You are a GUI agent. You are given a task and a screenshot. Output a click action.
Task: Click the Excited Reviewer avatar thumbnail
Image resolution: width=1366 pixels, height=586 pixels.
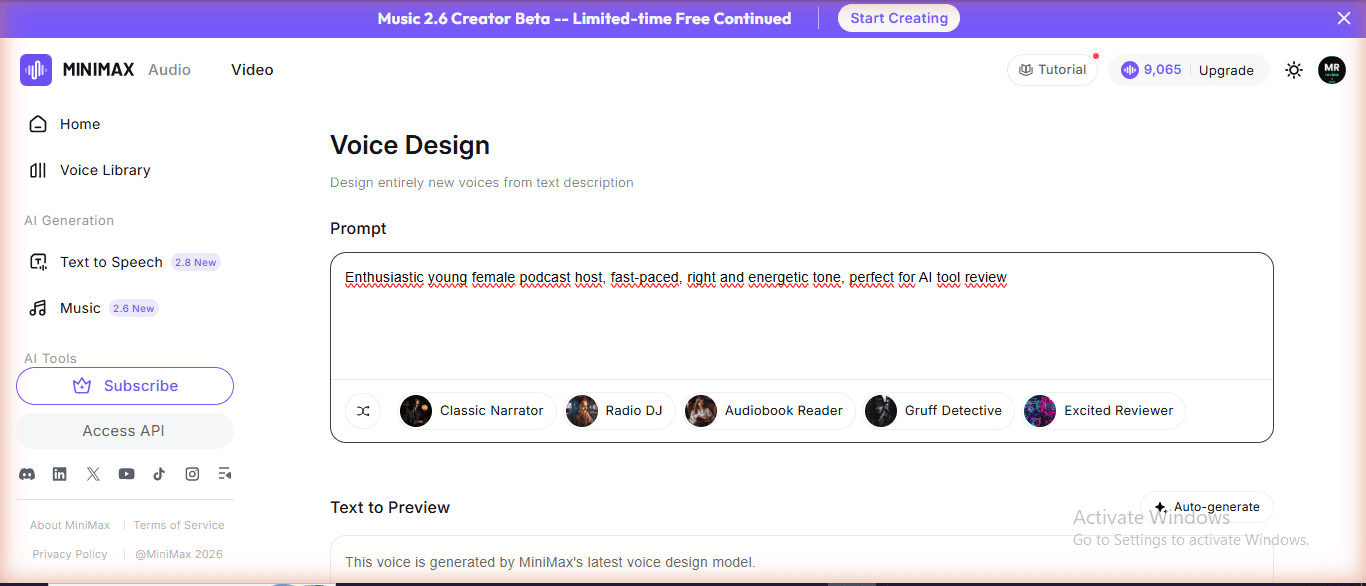coord(1040,411)
